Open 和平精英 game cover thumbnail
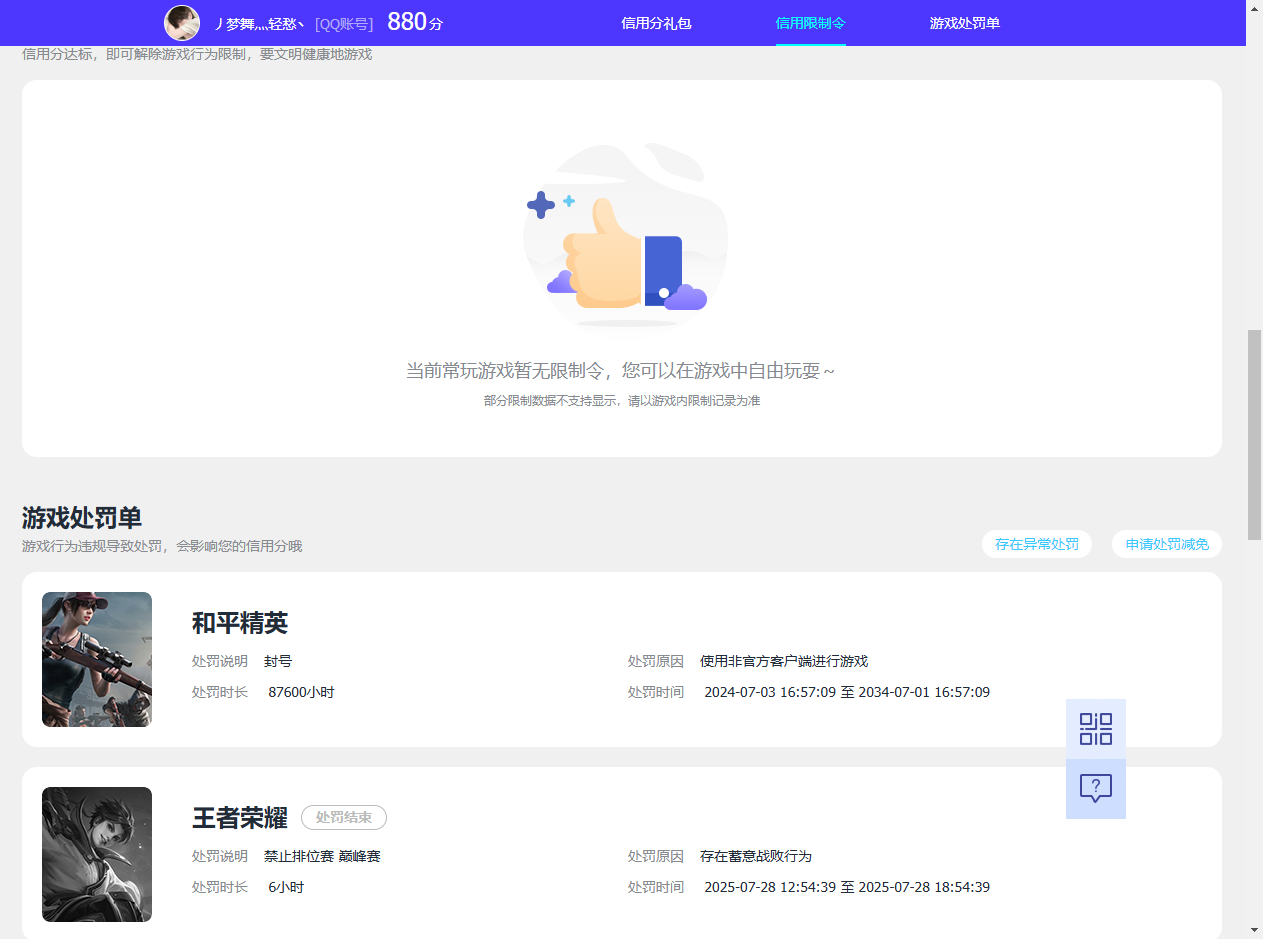 point(97,659)
